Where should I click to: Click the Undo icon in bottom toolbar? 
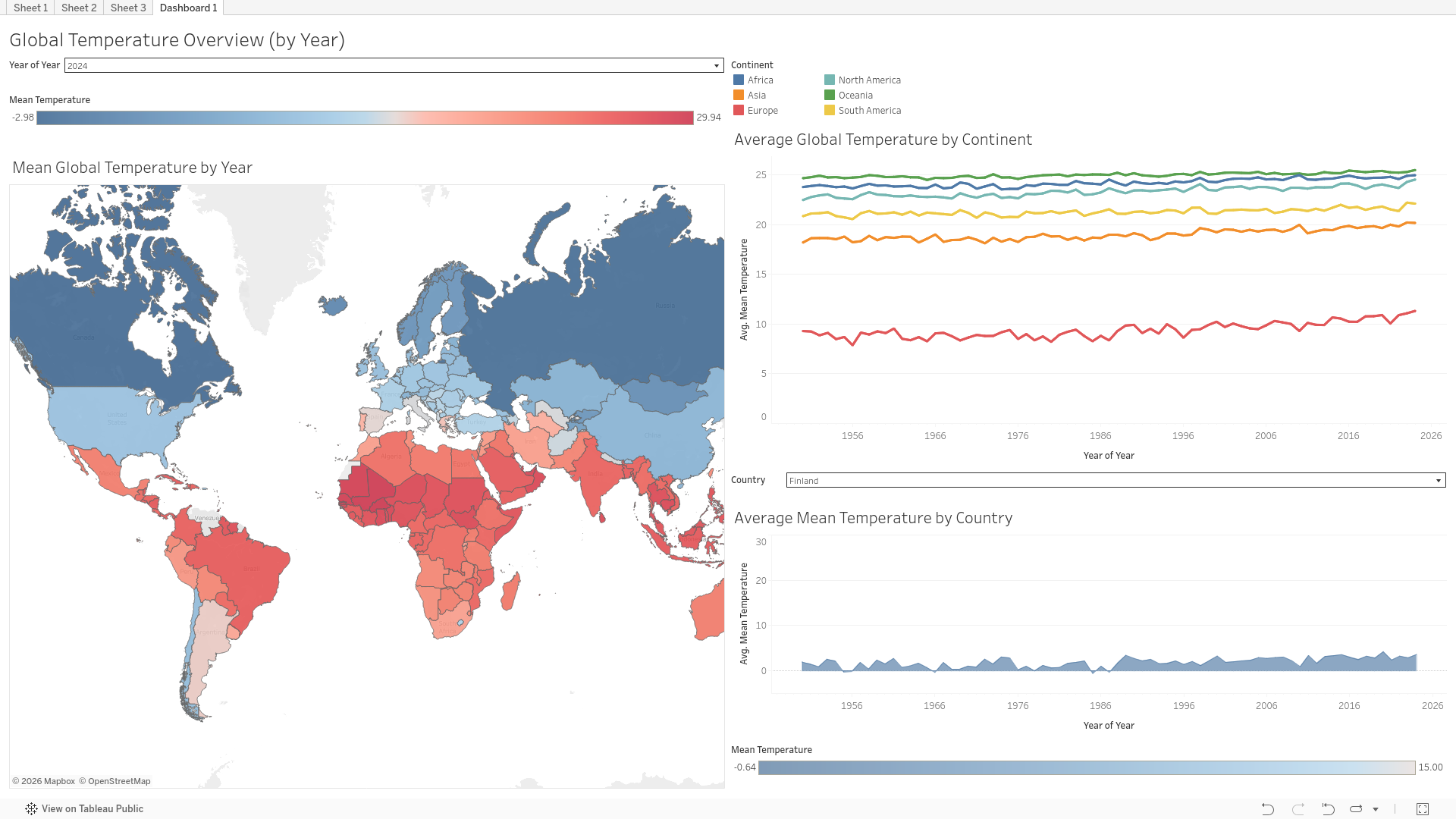pos(1267,809)
